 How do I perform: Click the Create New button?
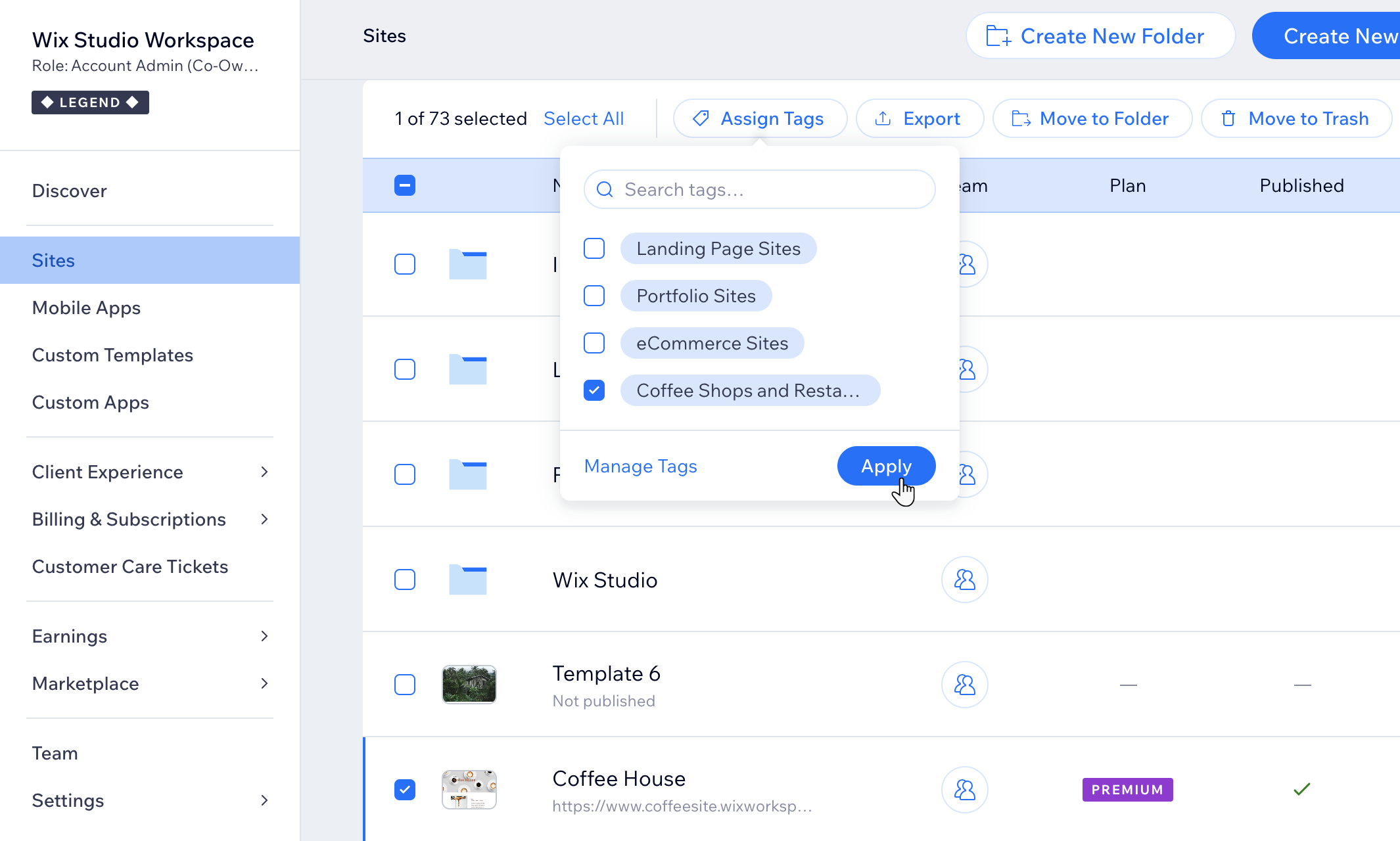click(x=1326, y=36)
